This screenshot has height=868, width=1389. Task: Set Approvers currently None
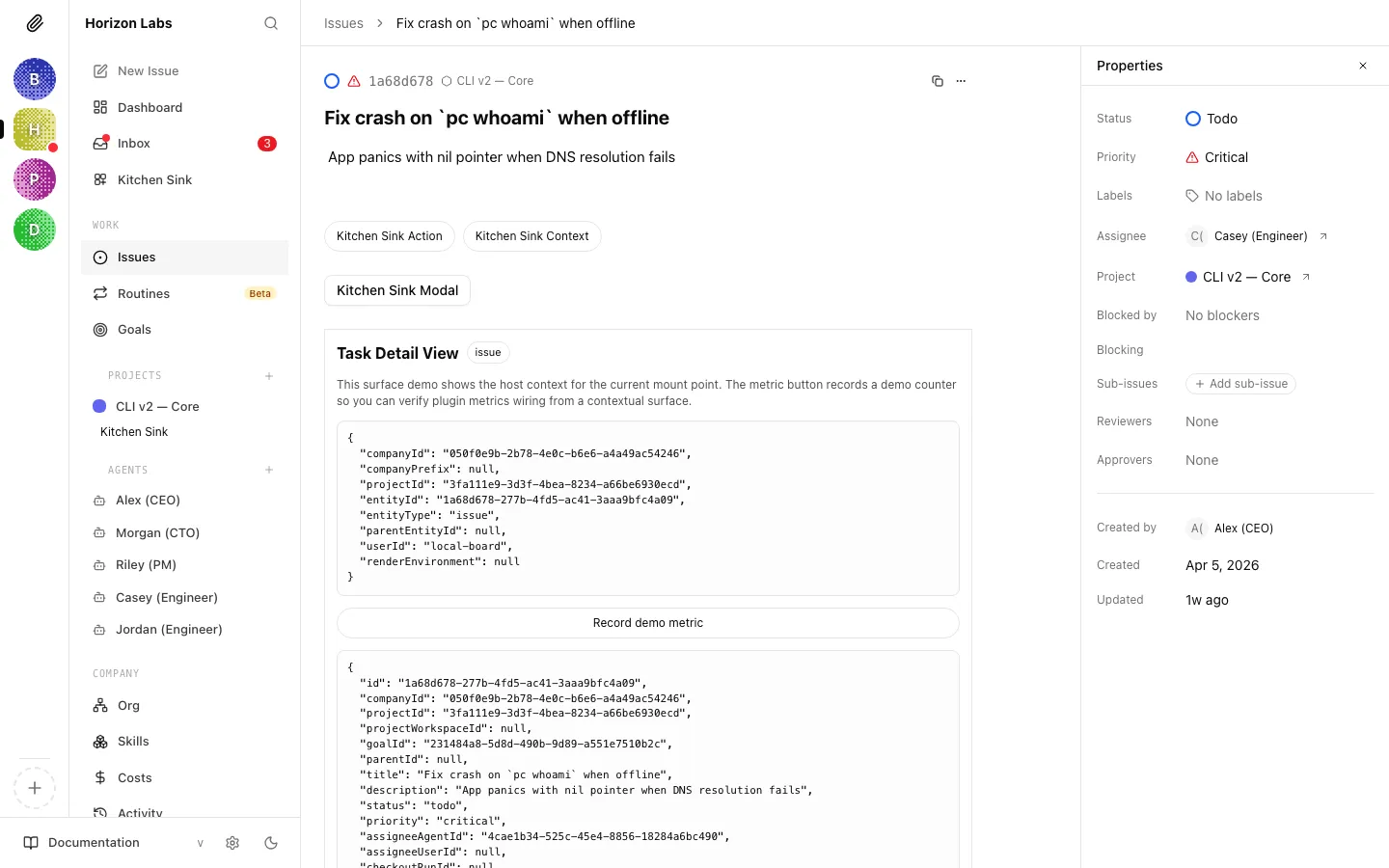coord(1202,460)
